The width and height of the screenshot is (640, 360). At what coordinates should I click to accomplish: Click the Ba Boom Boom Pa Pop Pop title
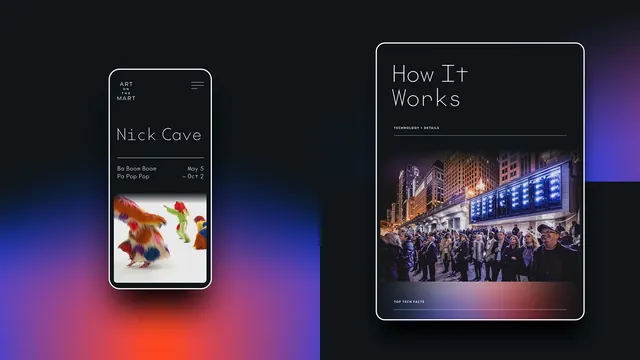coord(136,172)
